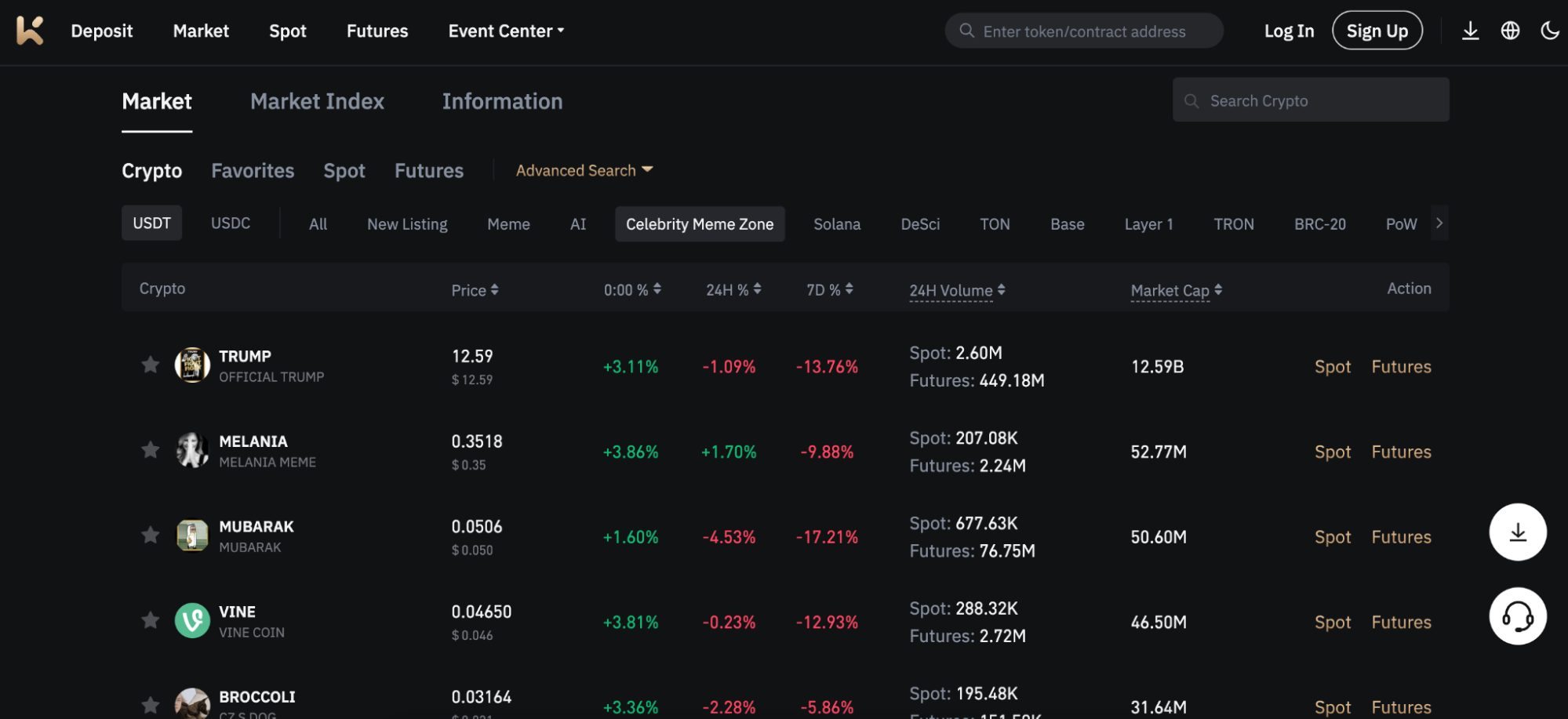Select the Futures sub-tab under Market
This screenshot has height=719, width=1568.
[x=429, y=171]
